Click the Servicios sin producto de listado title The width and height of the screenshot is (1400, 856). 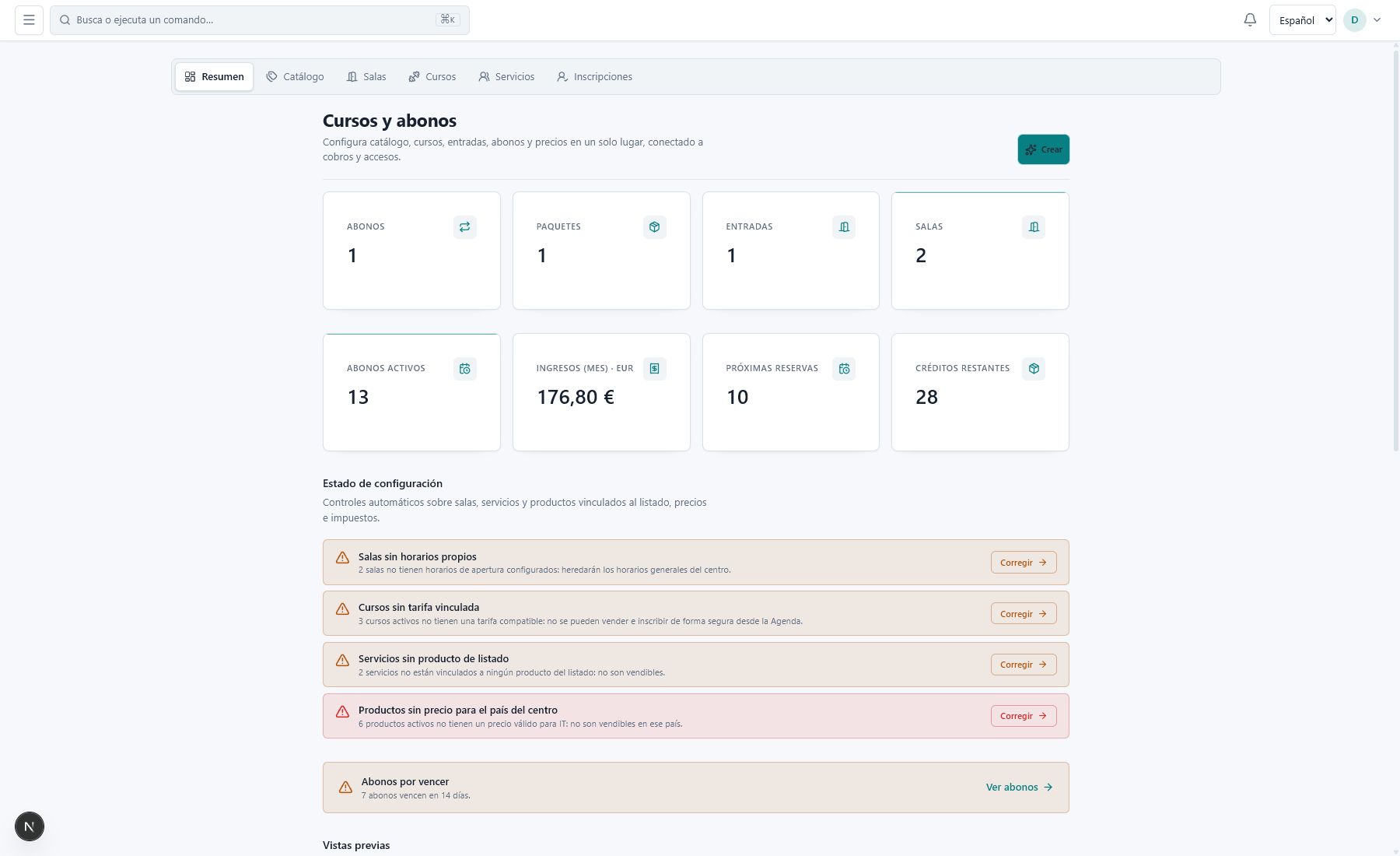coord(433,658)
